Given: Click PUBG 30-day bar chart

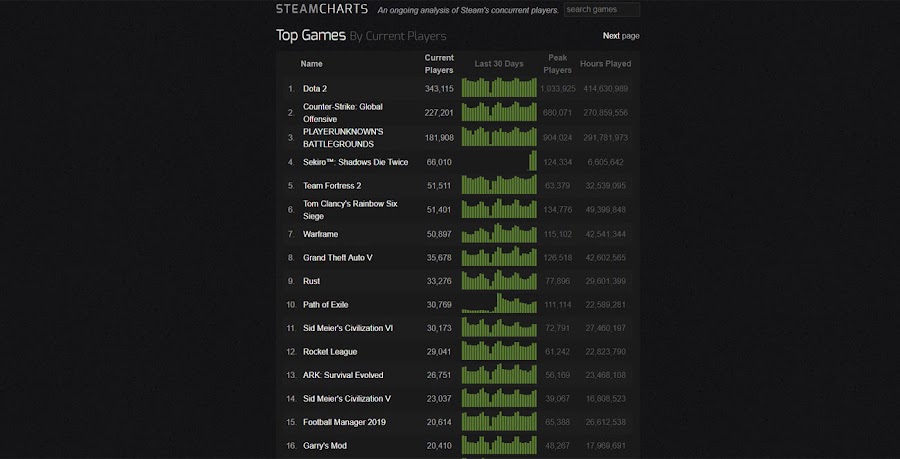Looking at the screenshot, I should coord(499,136).
